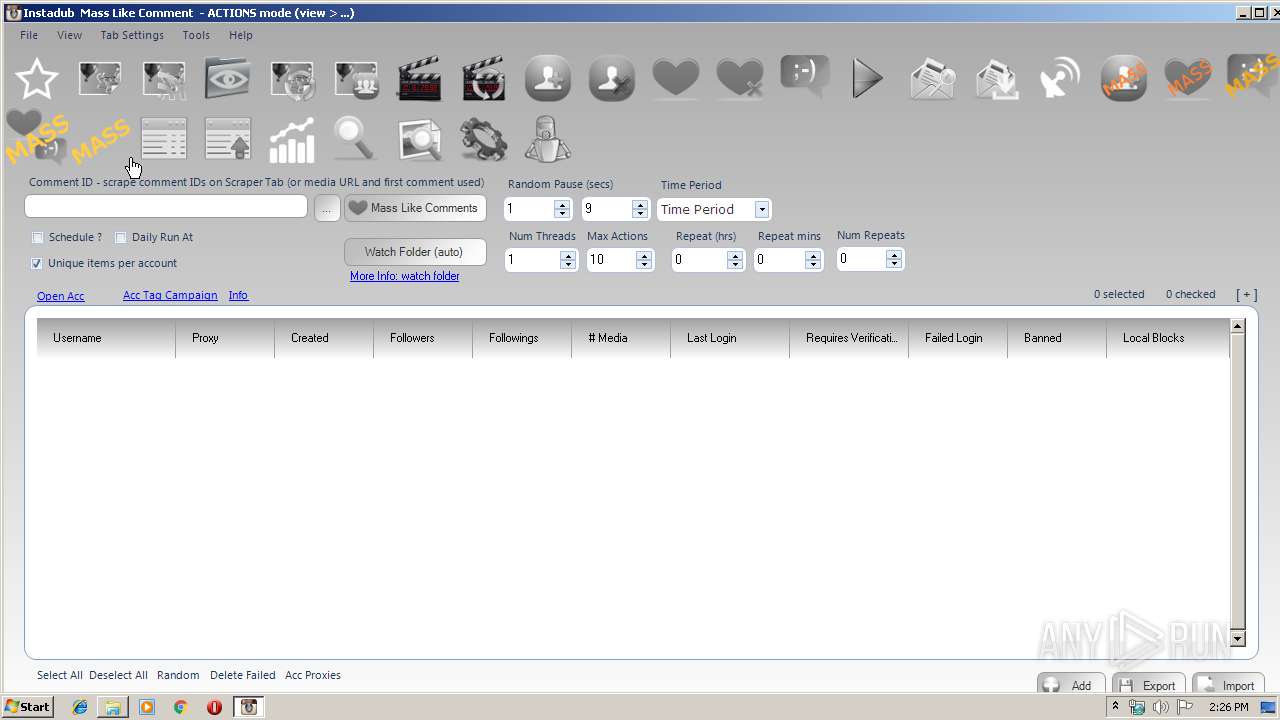Adjust the Repeat mins spinner

[x=813, y=260]
